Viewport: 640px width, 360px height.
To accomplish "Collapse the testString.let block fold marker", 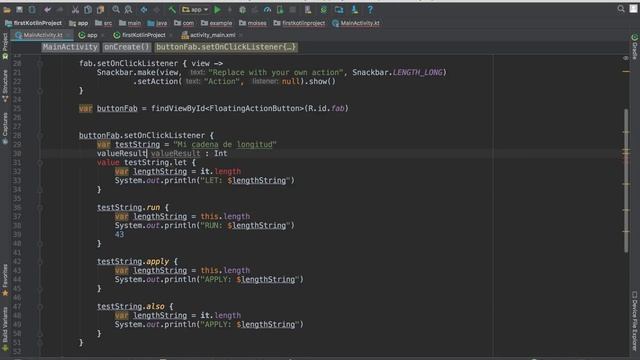I will [40, 162].
